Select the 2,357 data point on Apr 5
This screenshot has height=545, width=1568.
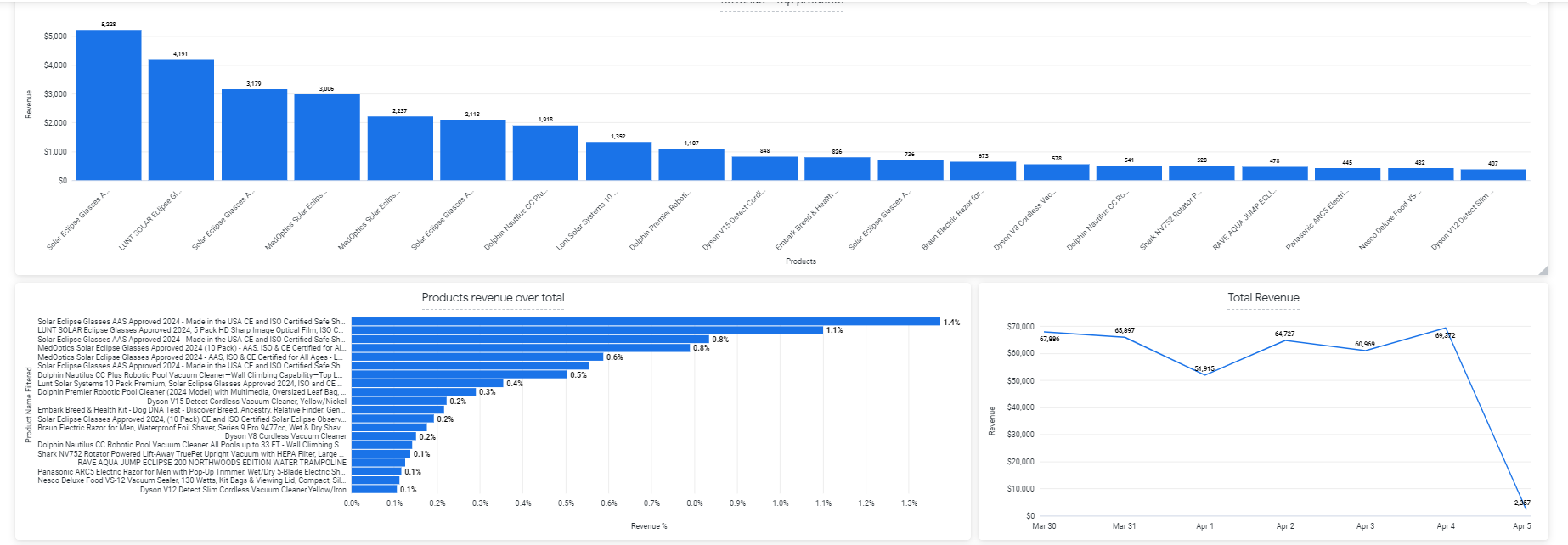tap(1526, 508)
